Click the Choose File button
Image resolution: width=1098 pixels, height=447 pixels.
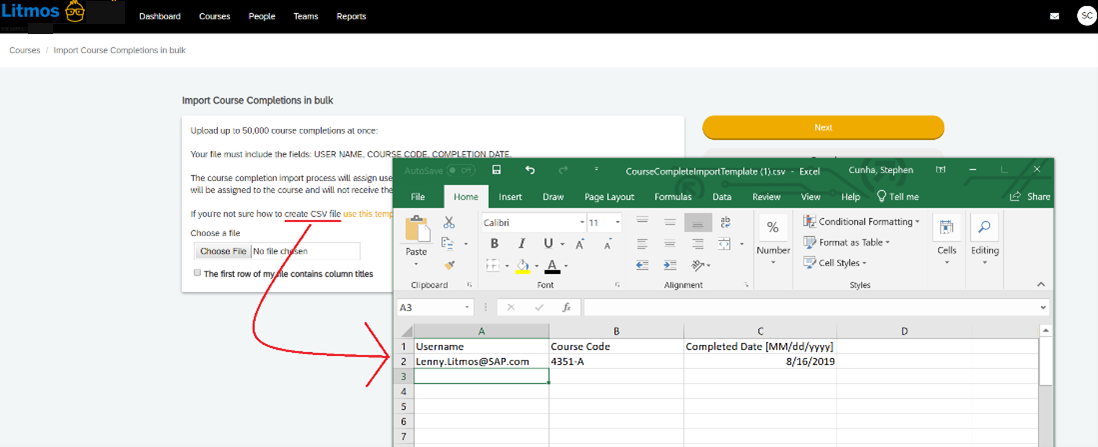223,251
